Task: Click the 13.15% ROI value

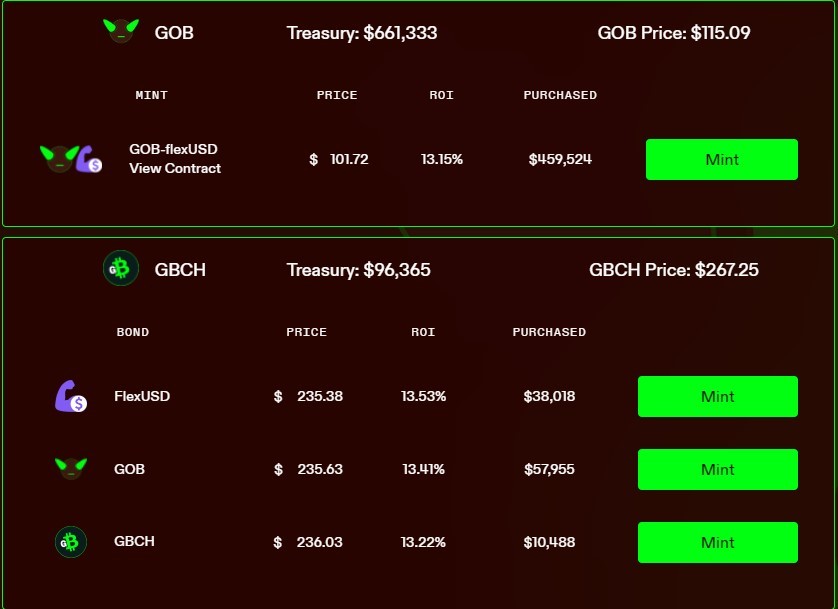Action: 441,159
